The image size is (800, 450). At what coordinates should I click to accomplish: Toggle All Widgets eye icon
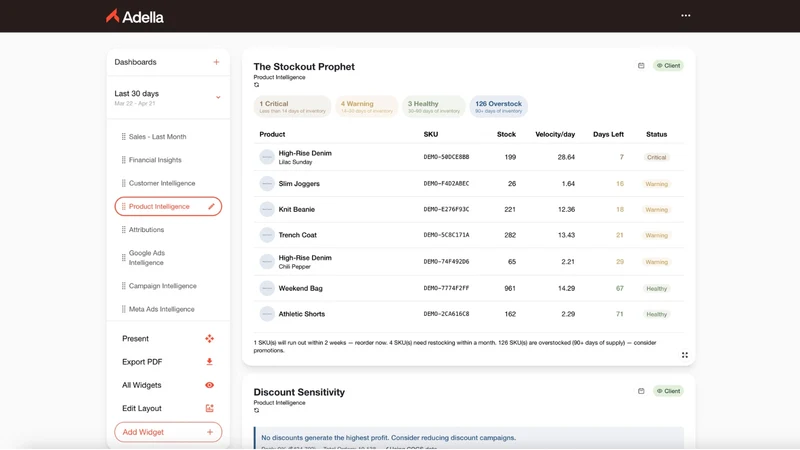pyautogui.click(x=210, y=385)
